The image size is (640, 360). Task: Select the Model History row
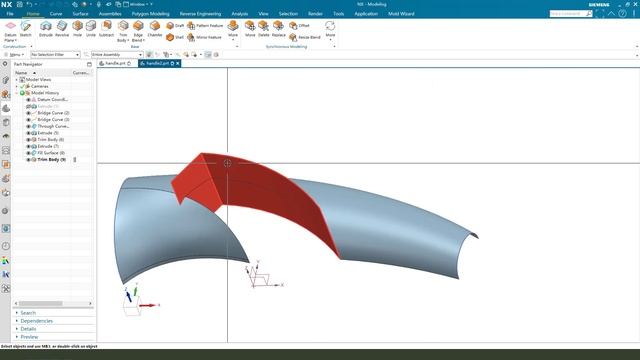click(x=45, y=93)
